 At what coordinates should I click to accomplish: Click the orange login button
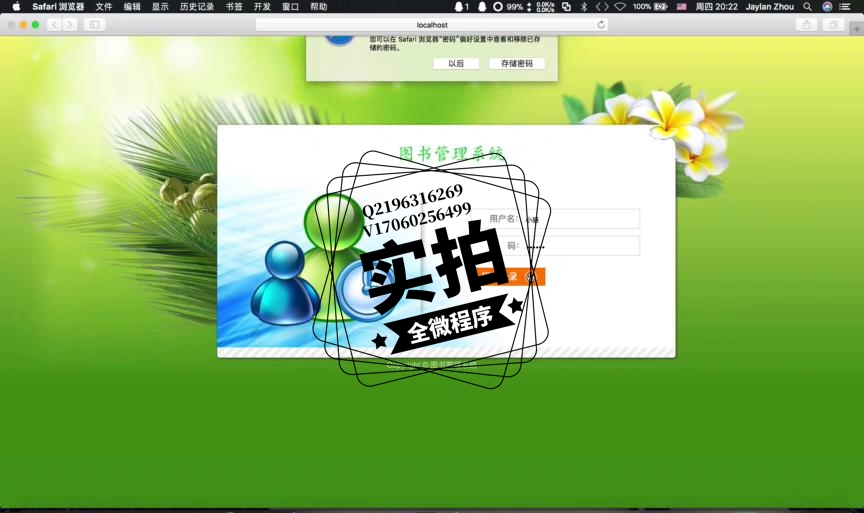click(512, 277)
